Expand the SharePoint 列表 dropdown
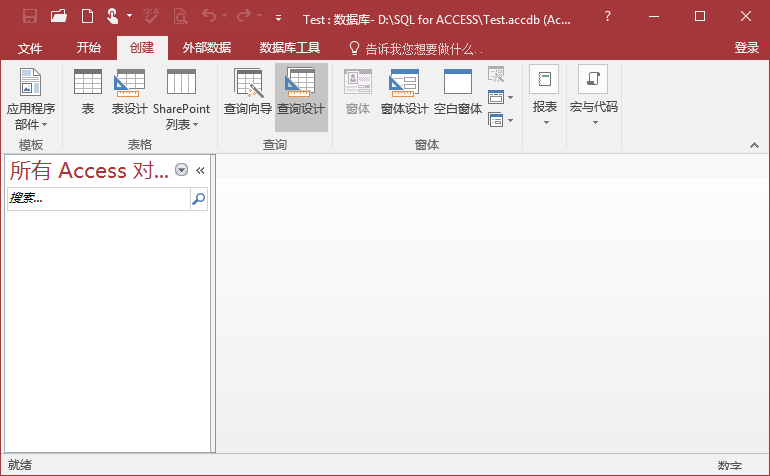Viewport: 770px width, 476px height. [x=181, y=99]
